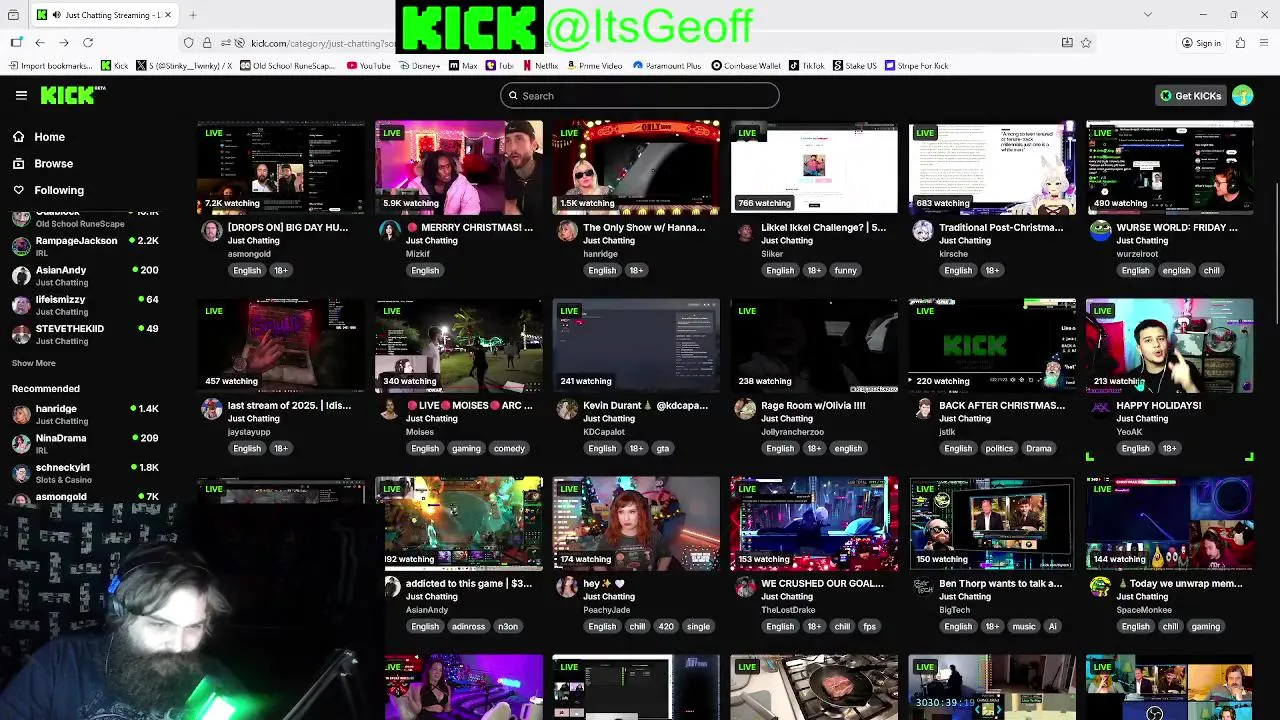Open the TikTok bookmark
Image resolution: width=1280 pixels, height=720 pixels.
[806, 66]
